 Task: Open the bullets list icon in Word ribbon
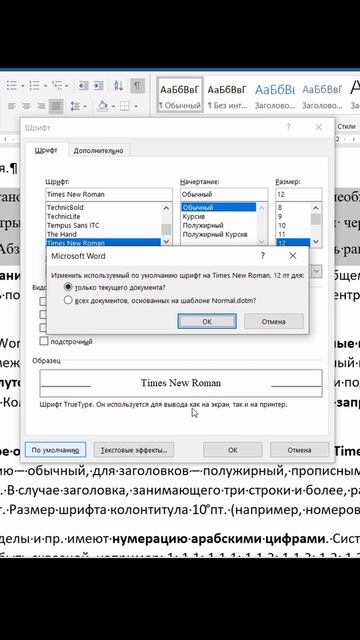pos(11,86)
